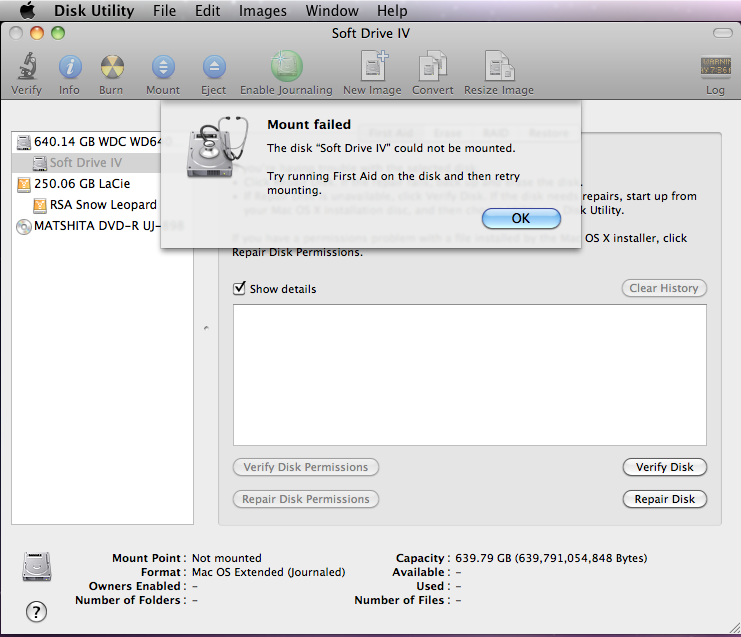Toggle the Show details checkbox

[239, 288]
